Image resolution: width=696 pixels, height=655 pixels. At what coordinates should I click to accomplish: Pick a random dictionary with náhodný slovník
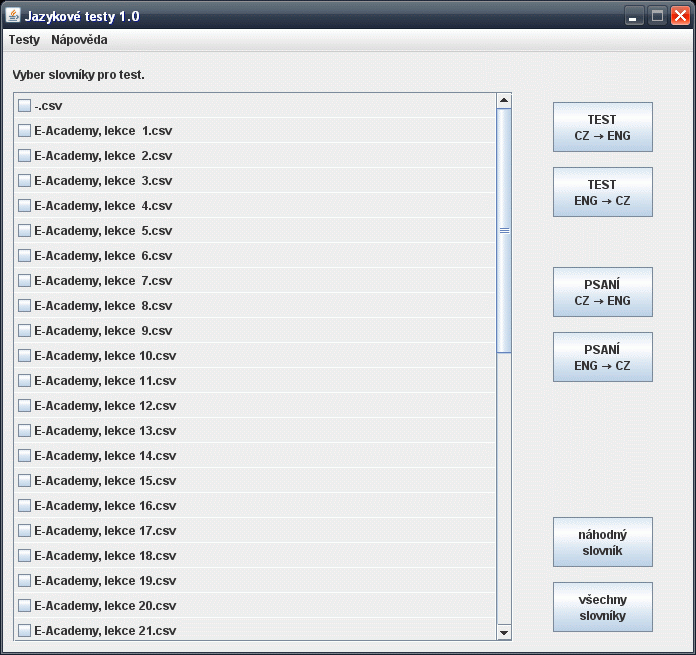(602, 542)
